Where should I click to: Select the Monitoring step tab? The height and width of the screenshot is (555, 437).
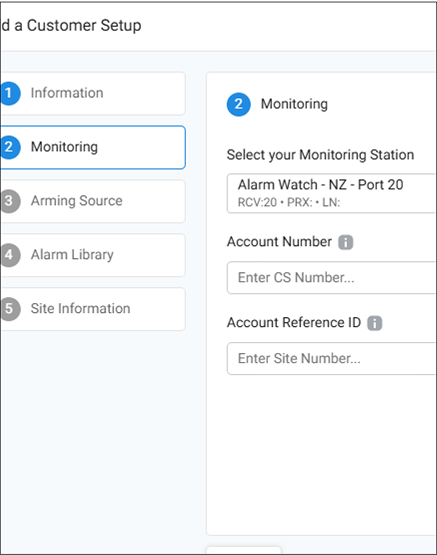[93, 147]
